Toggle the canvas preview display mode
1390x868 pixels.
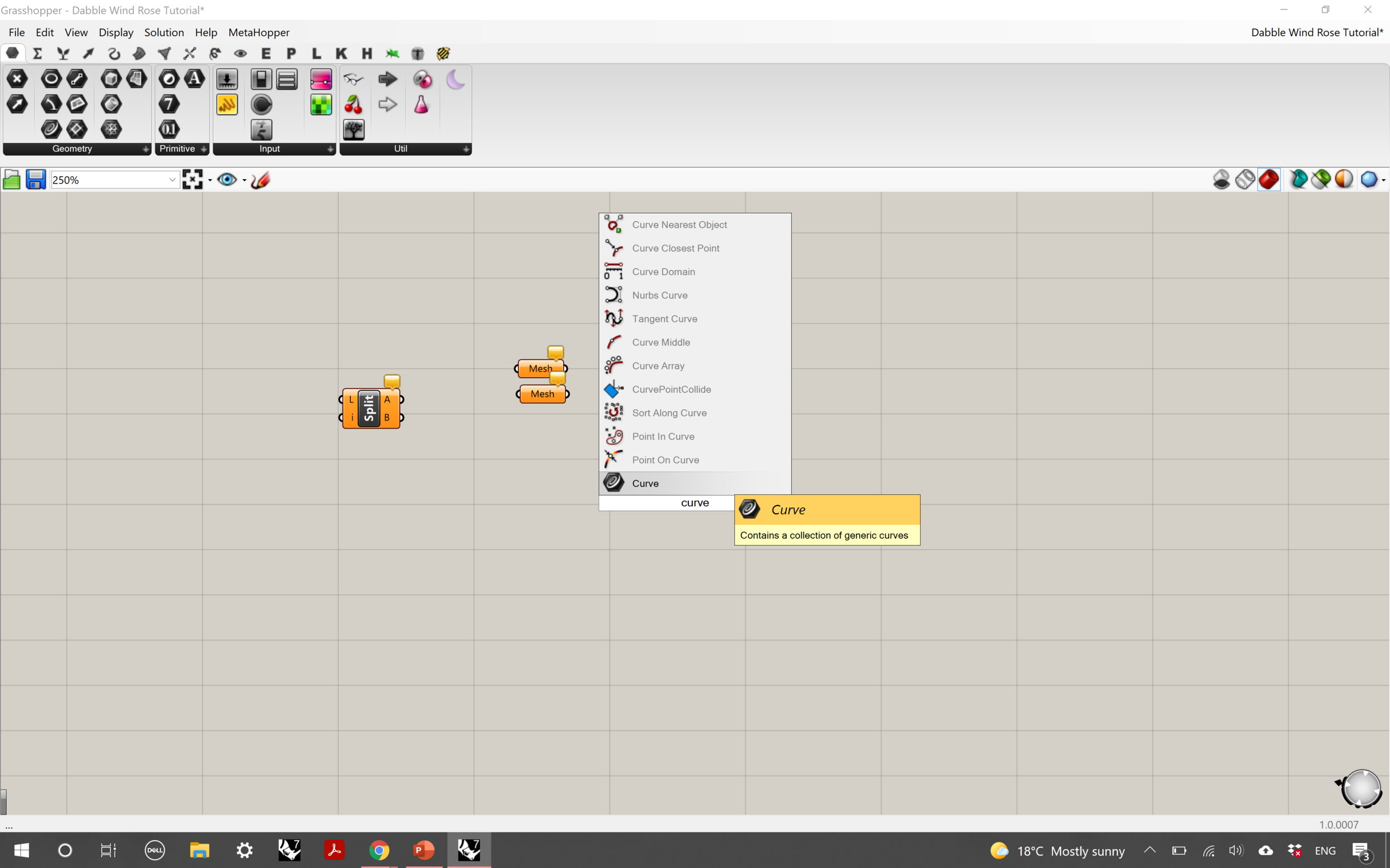[x=227, y=179]
